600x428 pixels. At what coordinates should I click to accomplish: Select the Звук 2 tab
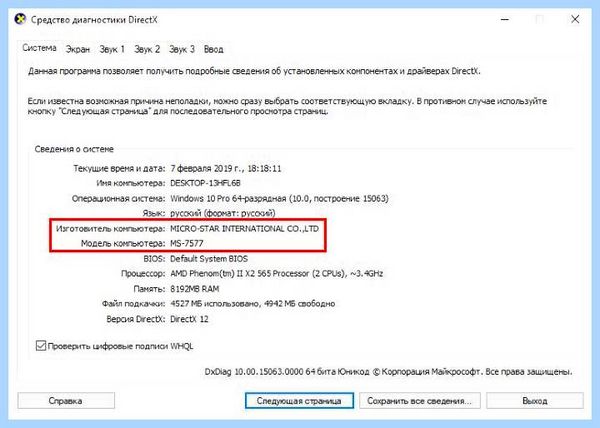147,49
